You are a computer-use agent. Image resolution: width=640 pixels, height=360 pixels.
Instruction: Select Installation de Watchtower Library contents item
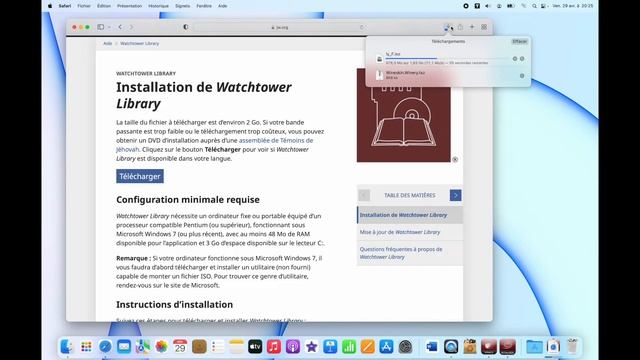pos(410,215)
